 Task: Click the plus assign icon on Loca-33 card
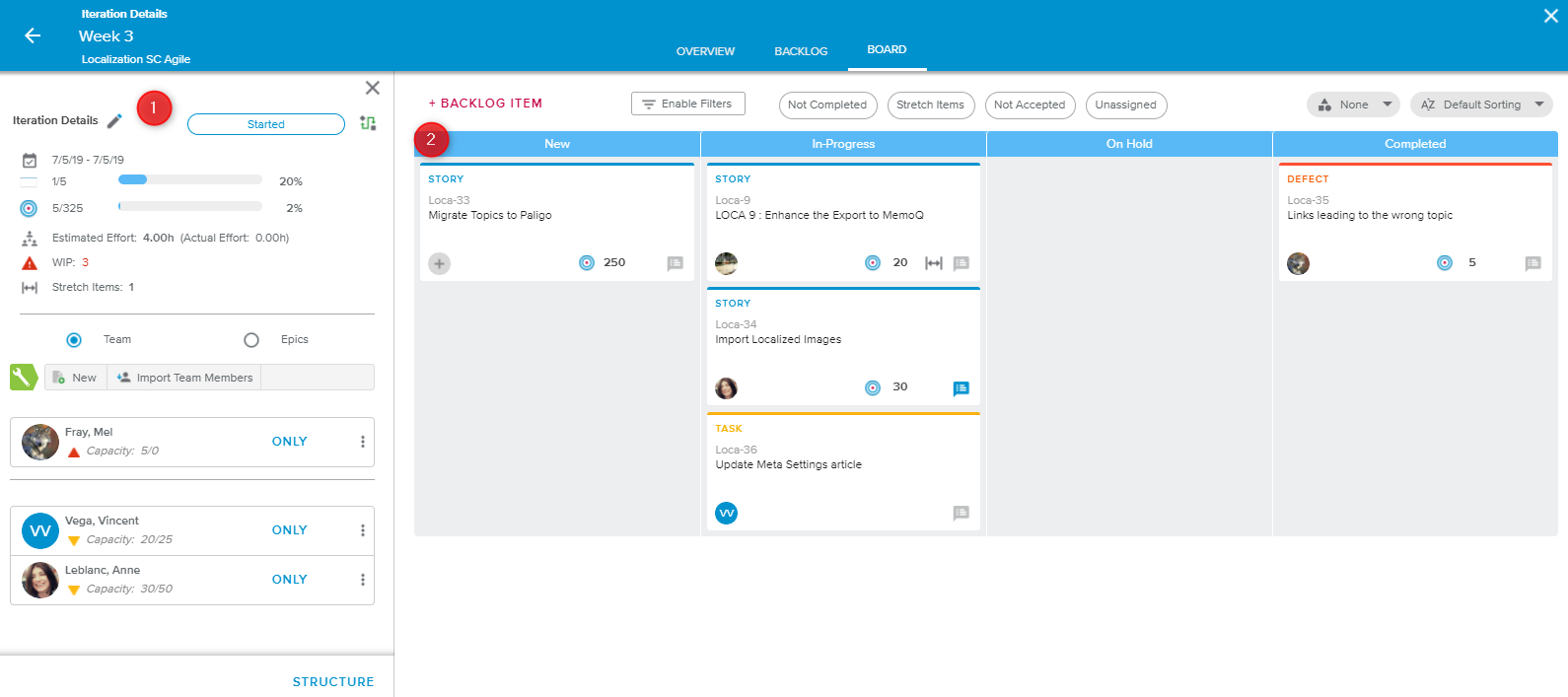tap(440, 263)
